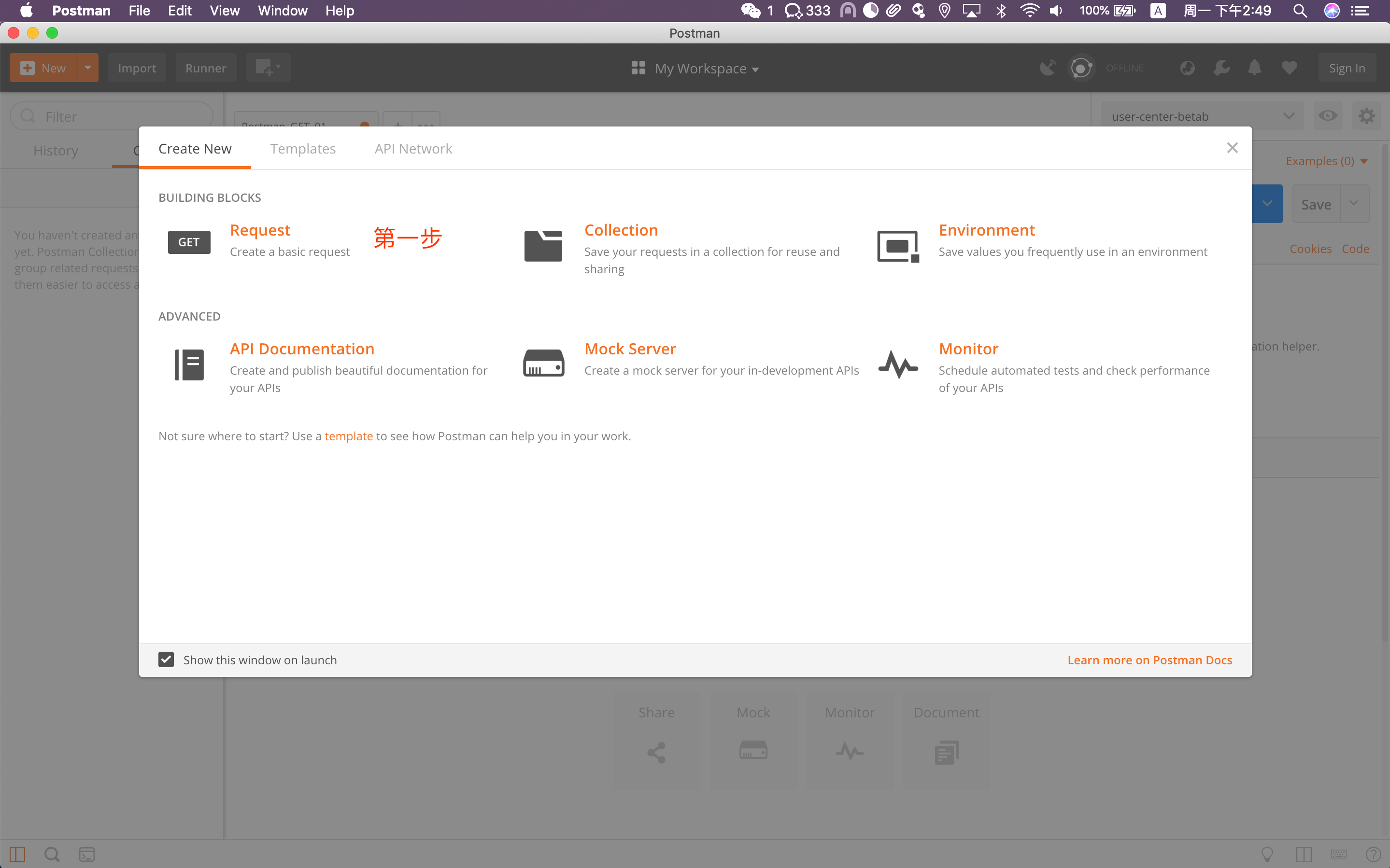Viewport: 1390px width, 868px height.
Task: Open the capture requests satellite icon
Action: click(1047, 68)
